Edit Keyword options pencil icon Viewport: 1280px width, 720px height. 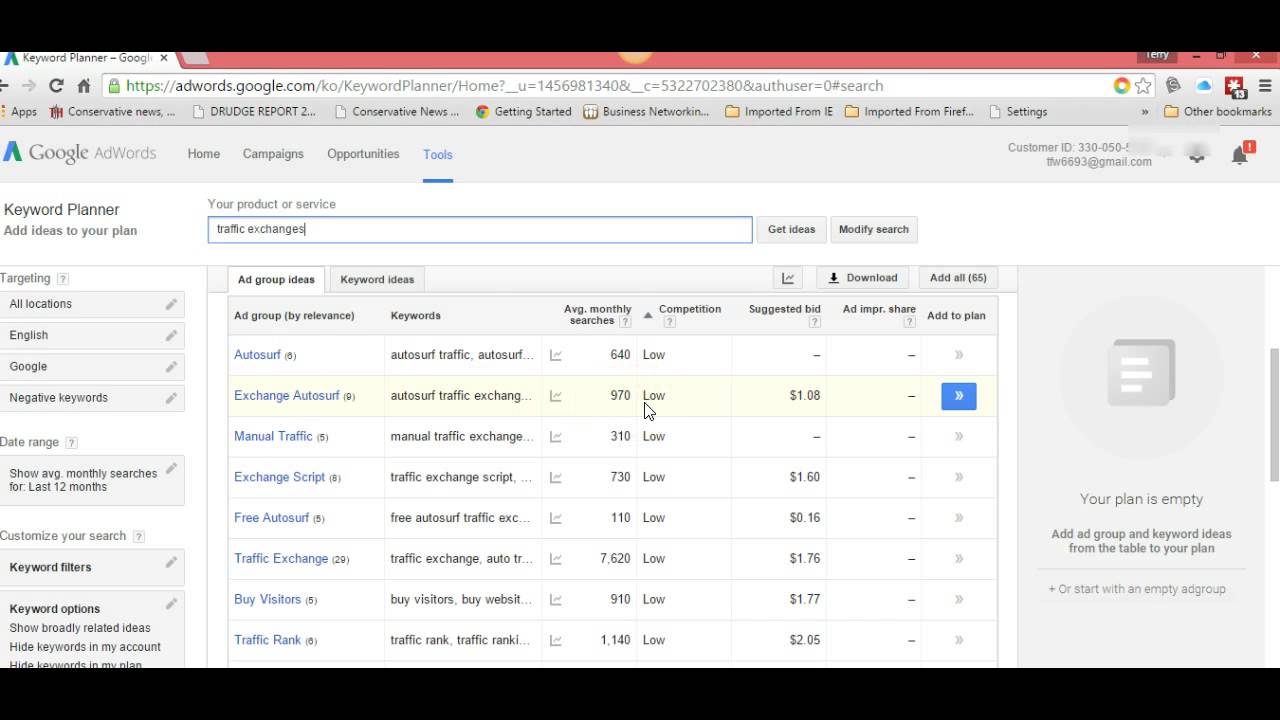pyautogui.click(x=171, y=604)
